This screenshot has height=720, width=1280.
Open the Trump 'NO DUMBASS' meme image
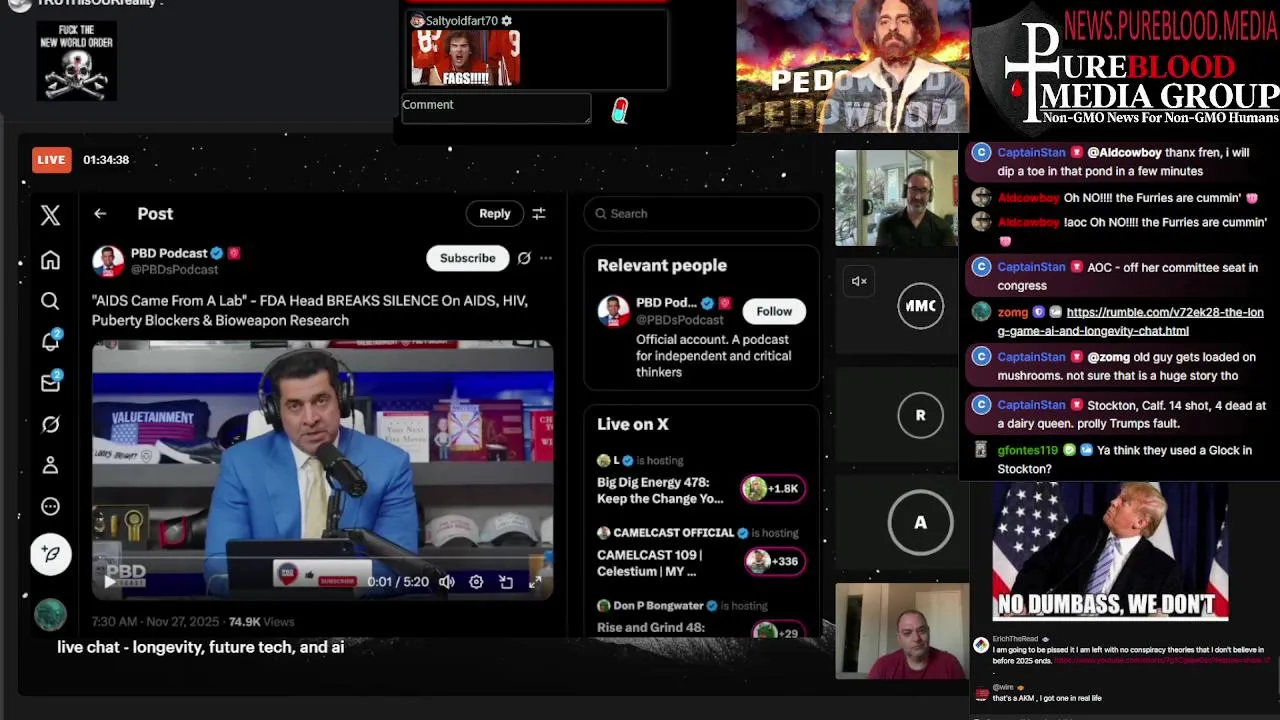1110,551
